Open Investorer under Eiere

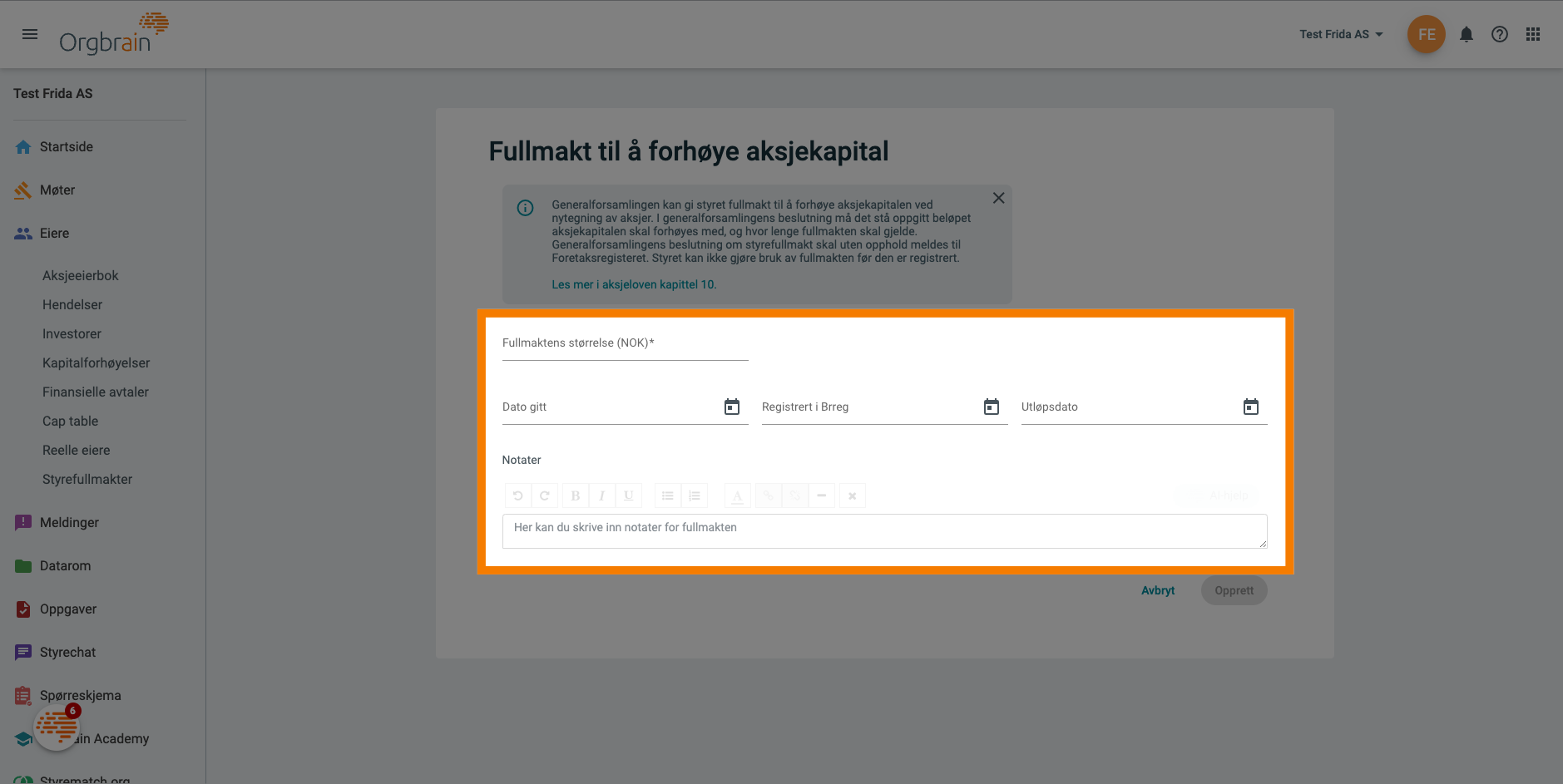tap(72, 334)
